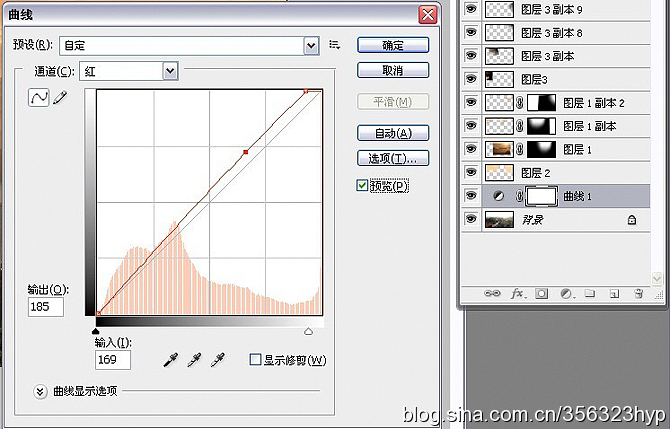The width and height of the screenshot is (670, 429).
Task: Select the bottom-left curve endpoint
Action: [98, 314]
